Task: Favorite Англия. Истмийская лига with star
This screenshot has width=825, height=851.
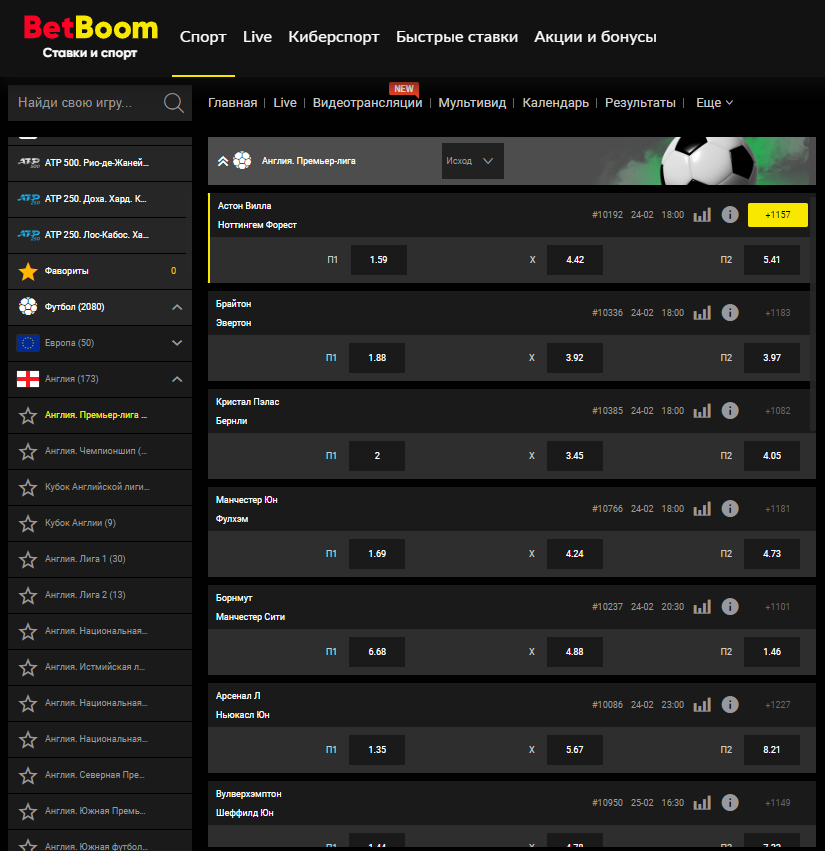Action: [x=28, y=667]
